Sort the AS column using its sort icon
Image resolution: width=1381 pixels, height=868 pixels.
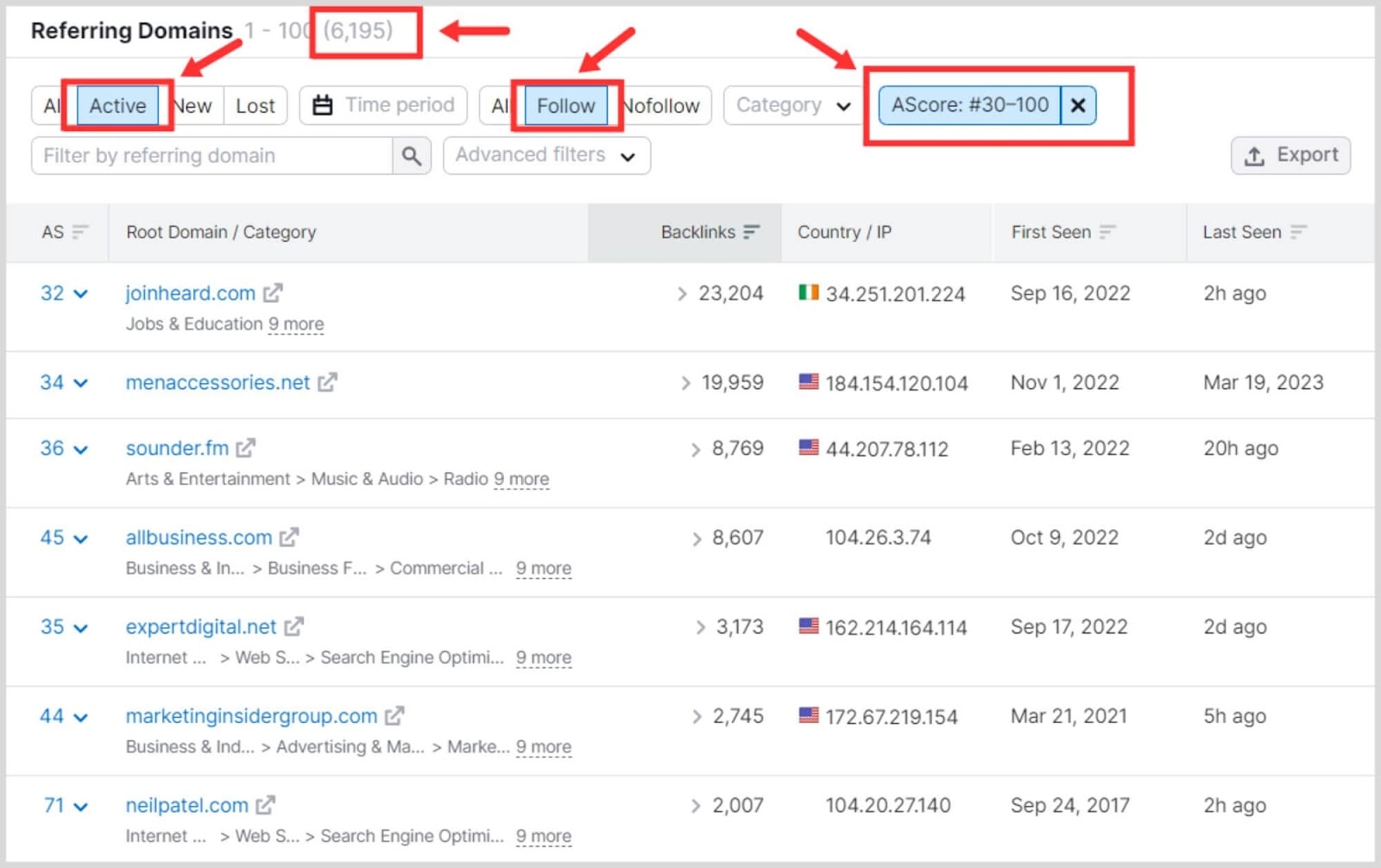(79, 232)
